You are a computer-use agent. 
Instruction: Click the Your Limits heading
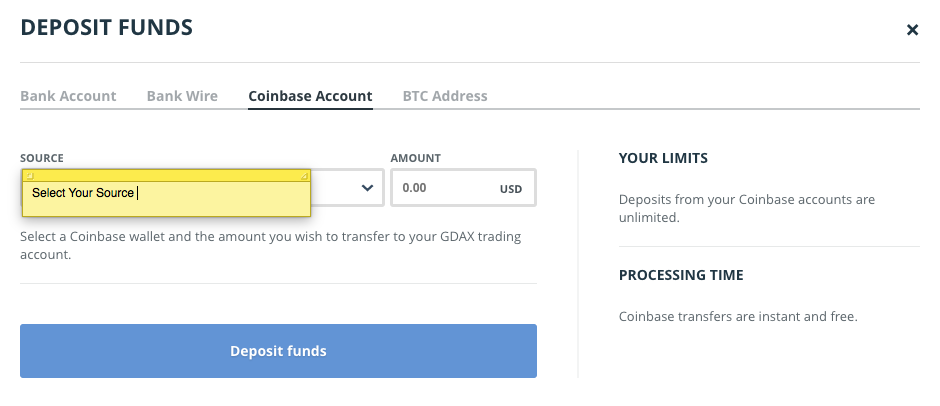point(663,158)
